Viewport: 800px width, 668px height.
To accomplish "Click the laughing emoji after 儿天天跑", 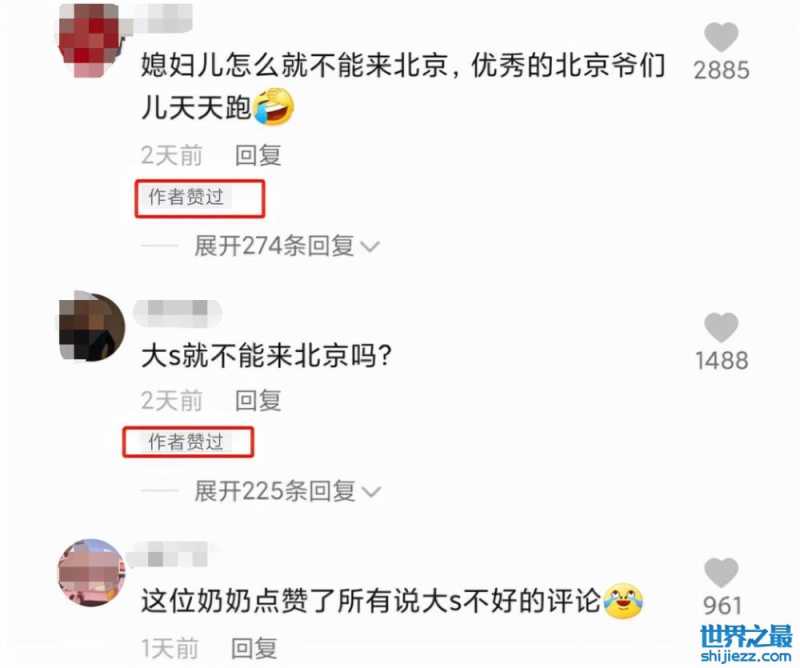I will pyautogui.click(x=274, y=107).
